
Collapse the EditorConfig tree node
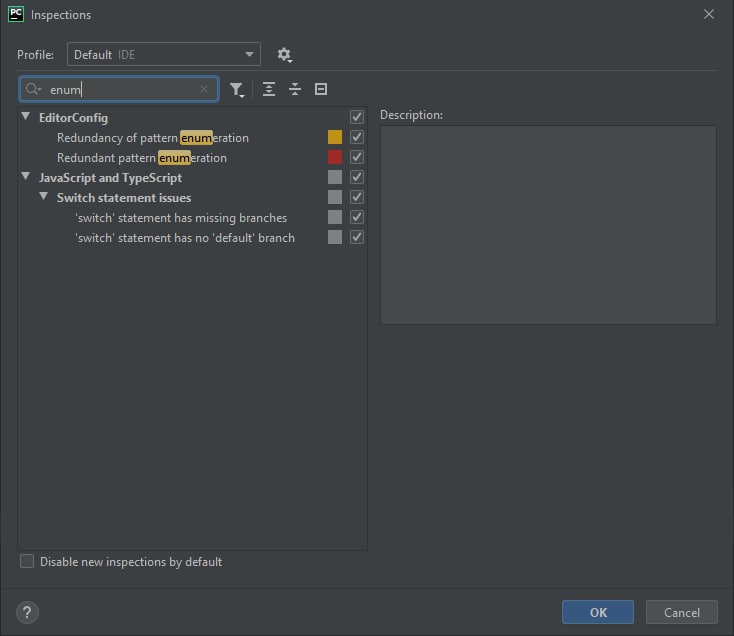click(x=26, y=116)
